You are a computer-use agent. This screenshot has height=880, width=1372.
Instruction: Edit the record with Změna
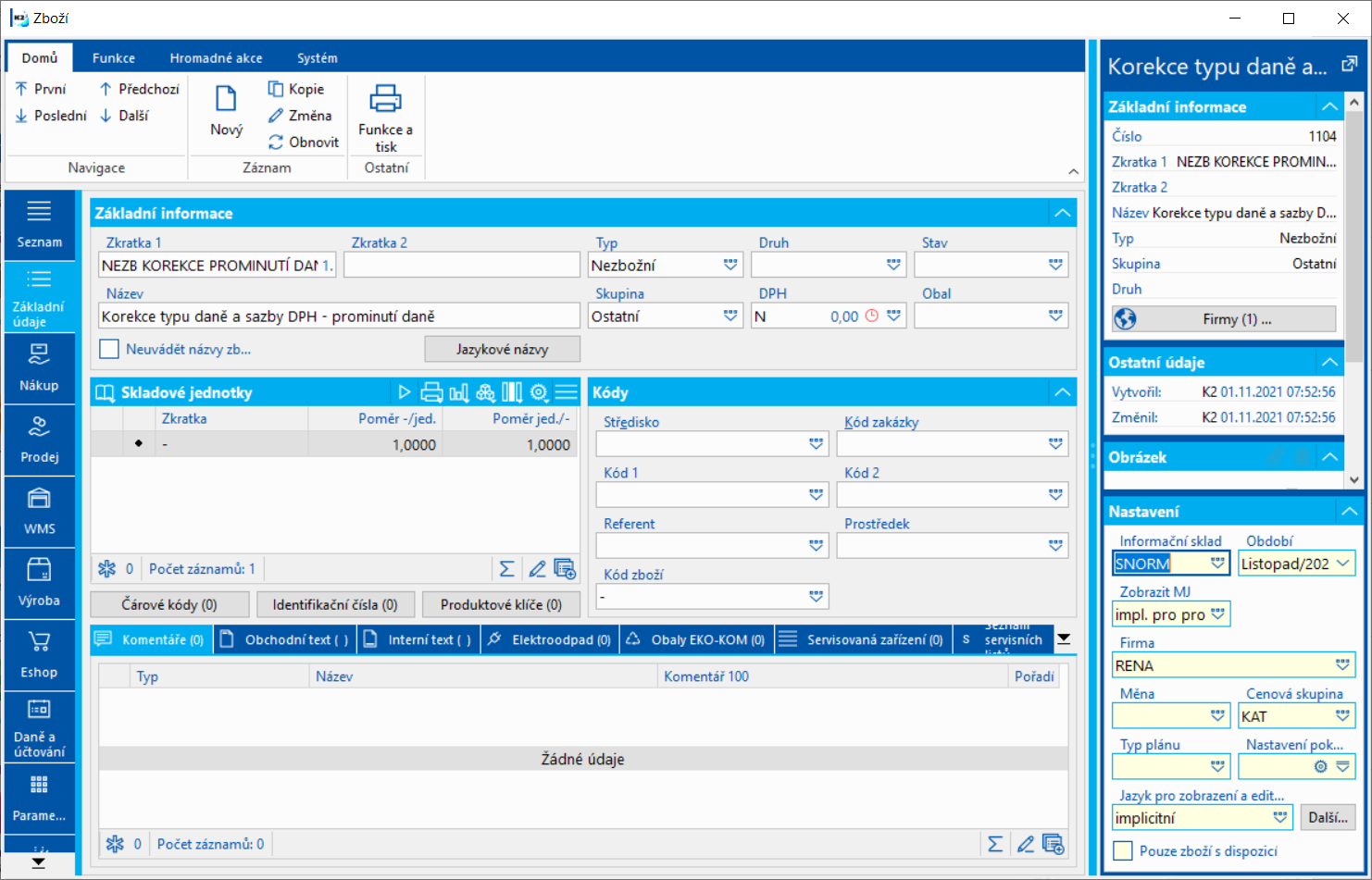point(300,116)
